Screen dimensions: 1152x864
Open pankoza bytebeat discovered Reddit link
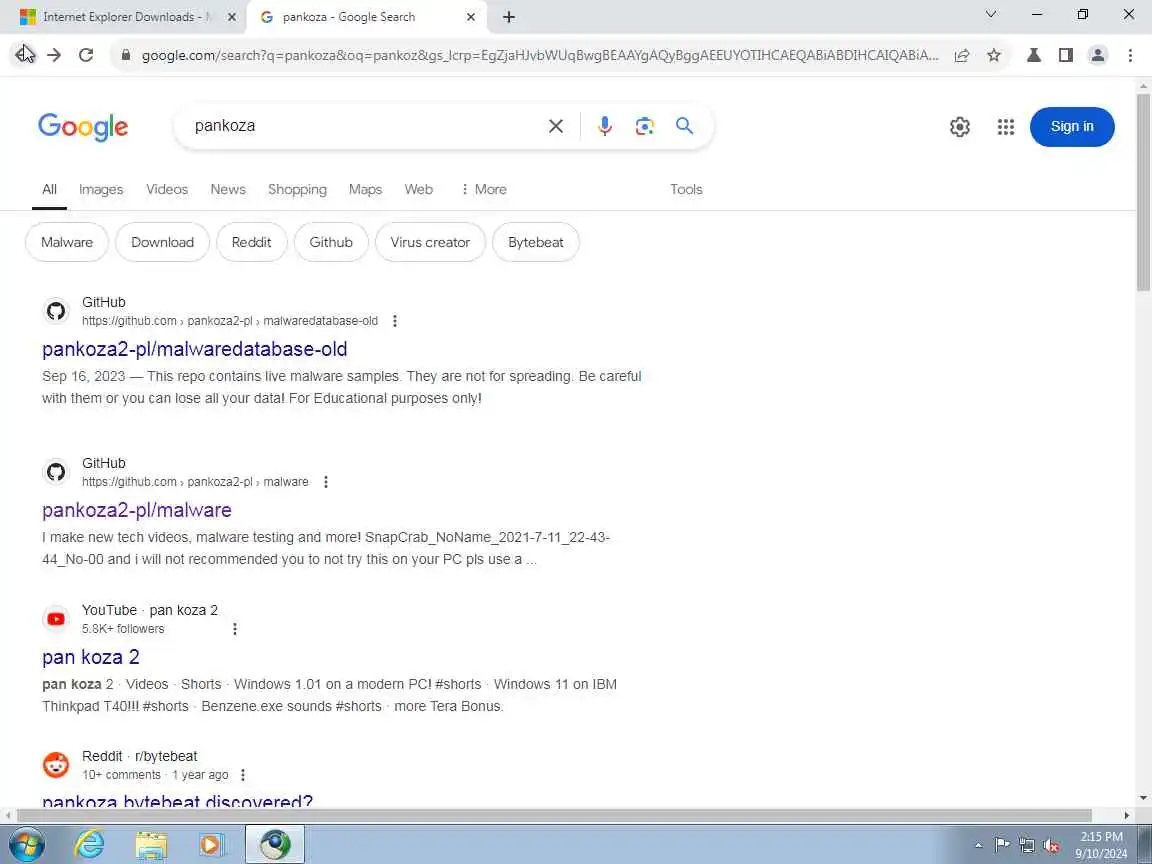[x=177, y=801]
